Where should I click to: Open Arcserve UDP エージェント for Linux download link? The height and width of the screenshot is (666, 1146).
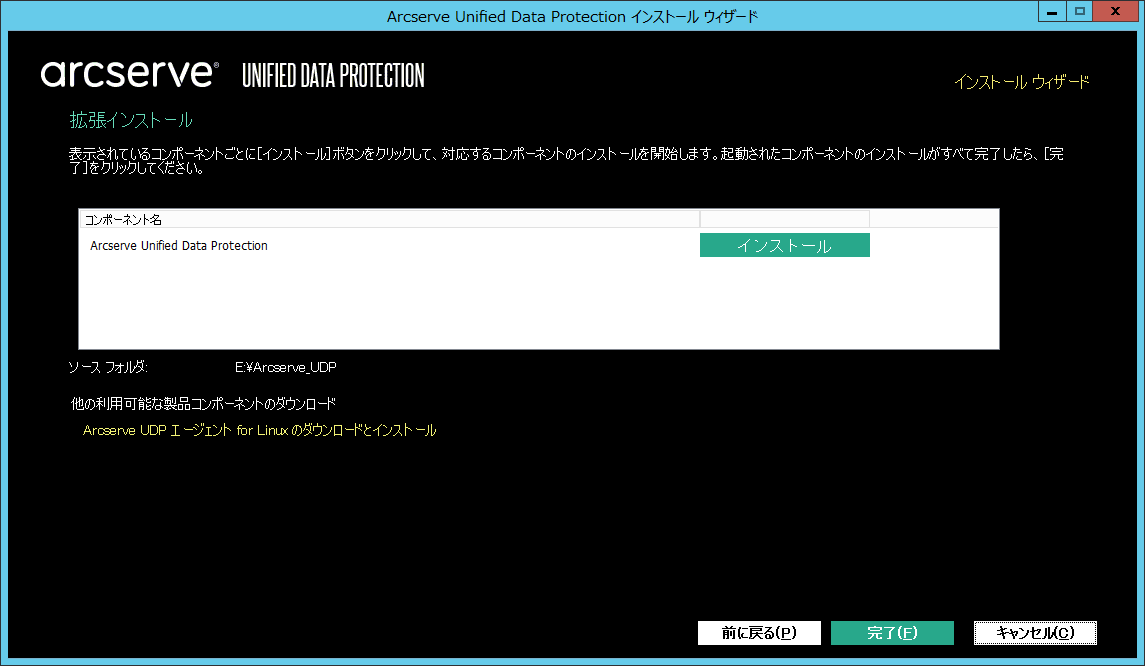tap(259, 431)
